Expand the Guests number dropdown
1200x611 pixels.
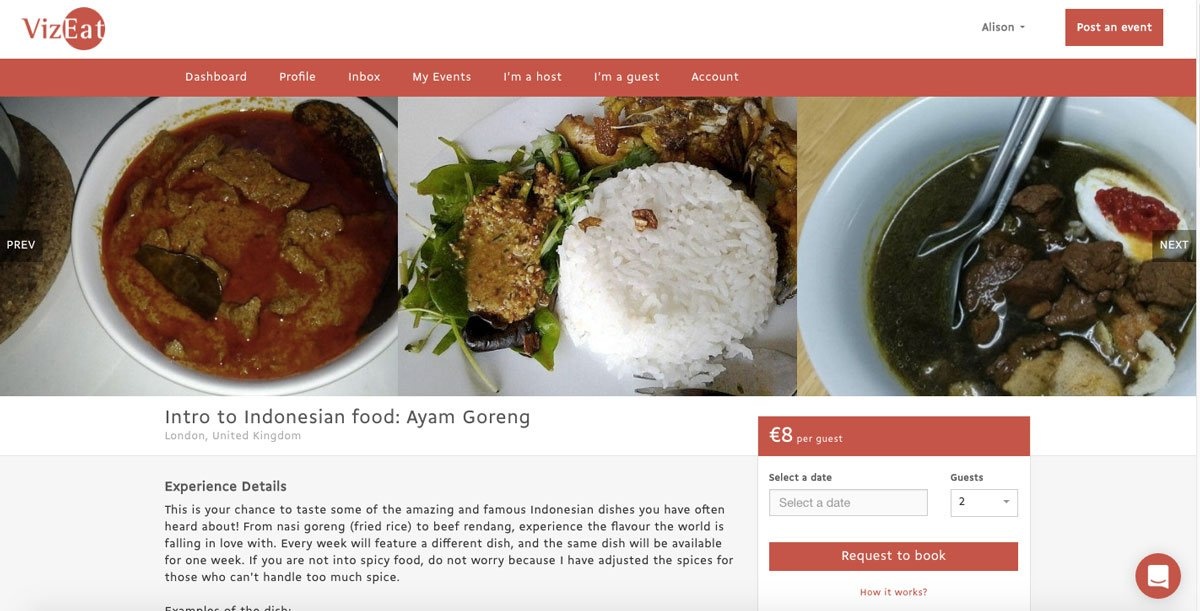(984, 502)
